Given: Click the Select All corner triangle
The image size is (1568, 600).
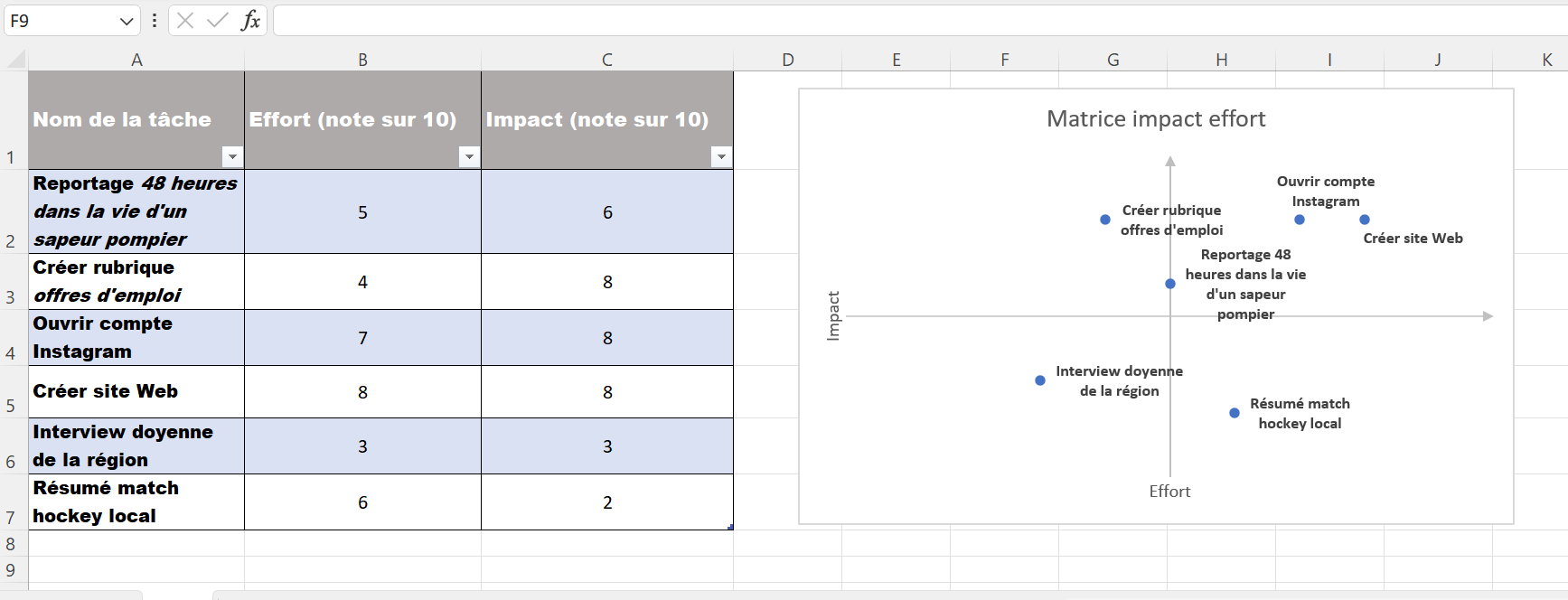Looking at the screenshot, I should click(16, 60).
